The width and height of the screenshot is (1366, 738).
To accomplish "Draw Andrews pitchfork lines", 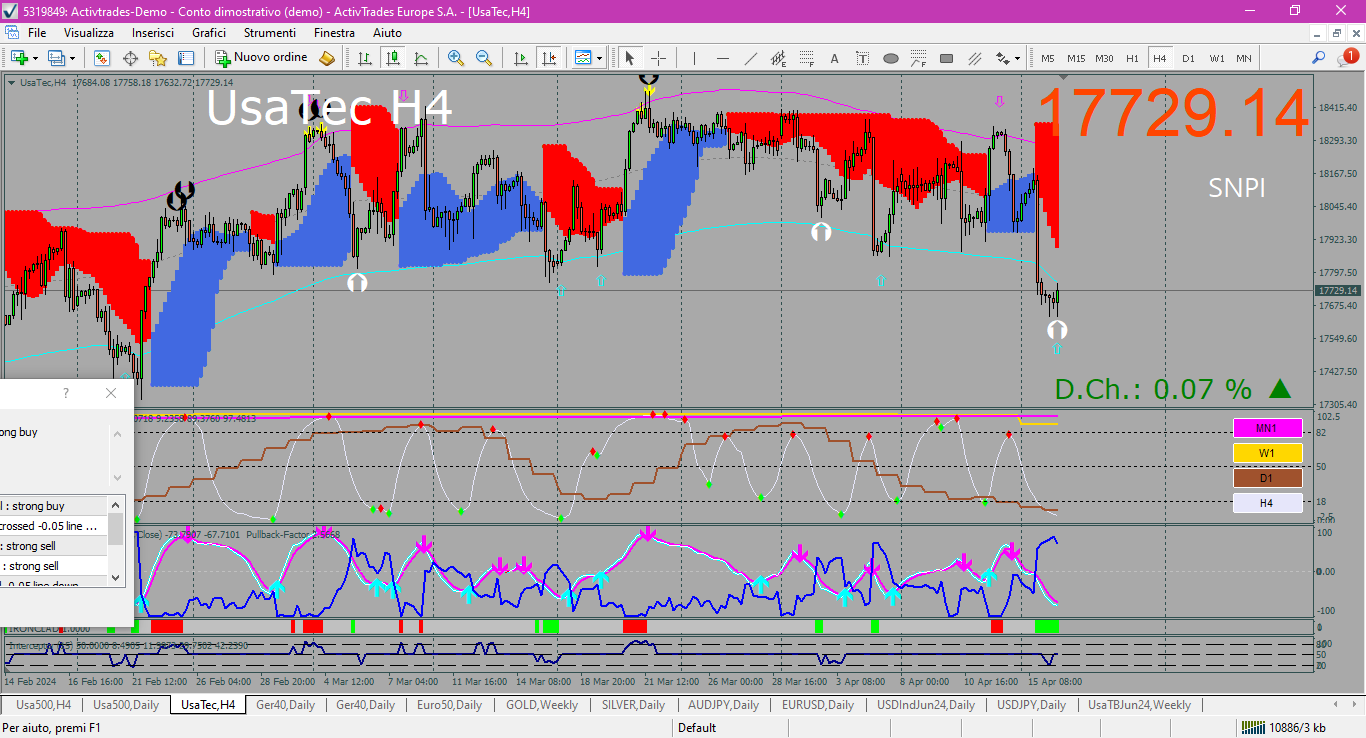I will coord(974,58).
